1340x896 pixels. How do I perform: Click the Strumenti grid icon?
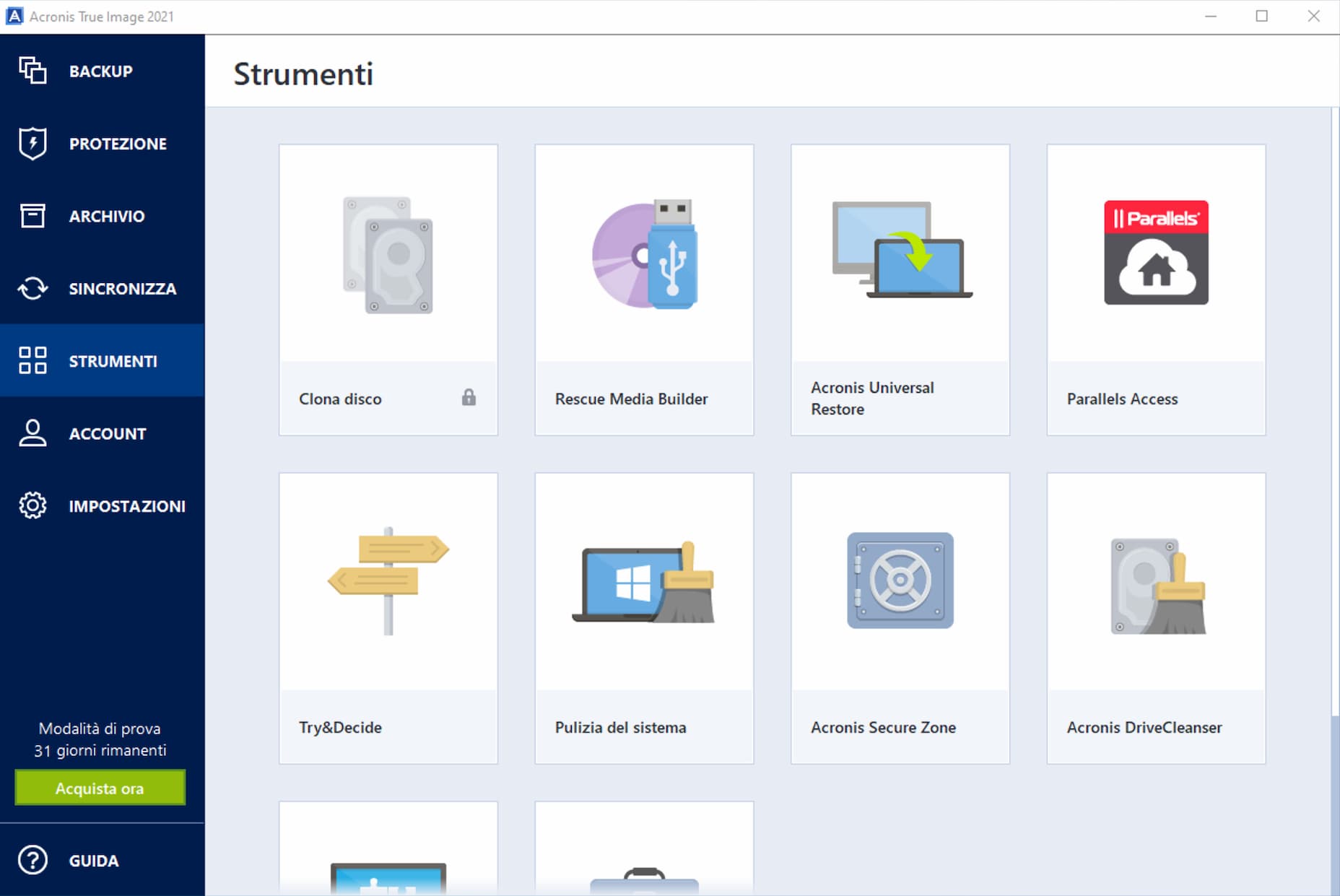point(32,360)
